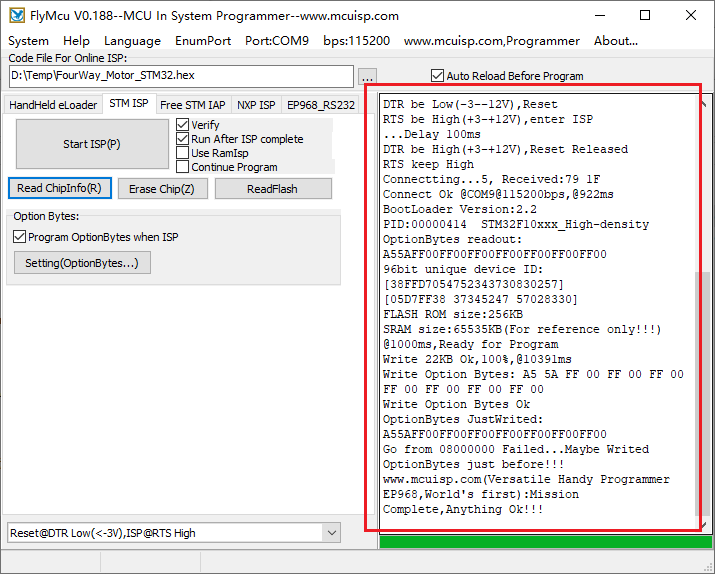Click log line 'Connect Ok @COM9@115200bps,@922ms'
This screenshot has width=715, height=574.
pos(498,194)
